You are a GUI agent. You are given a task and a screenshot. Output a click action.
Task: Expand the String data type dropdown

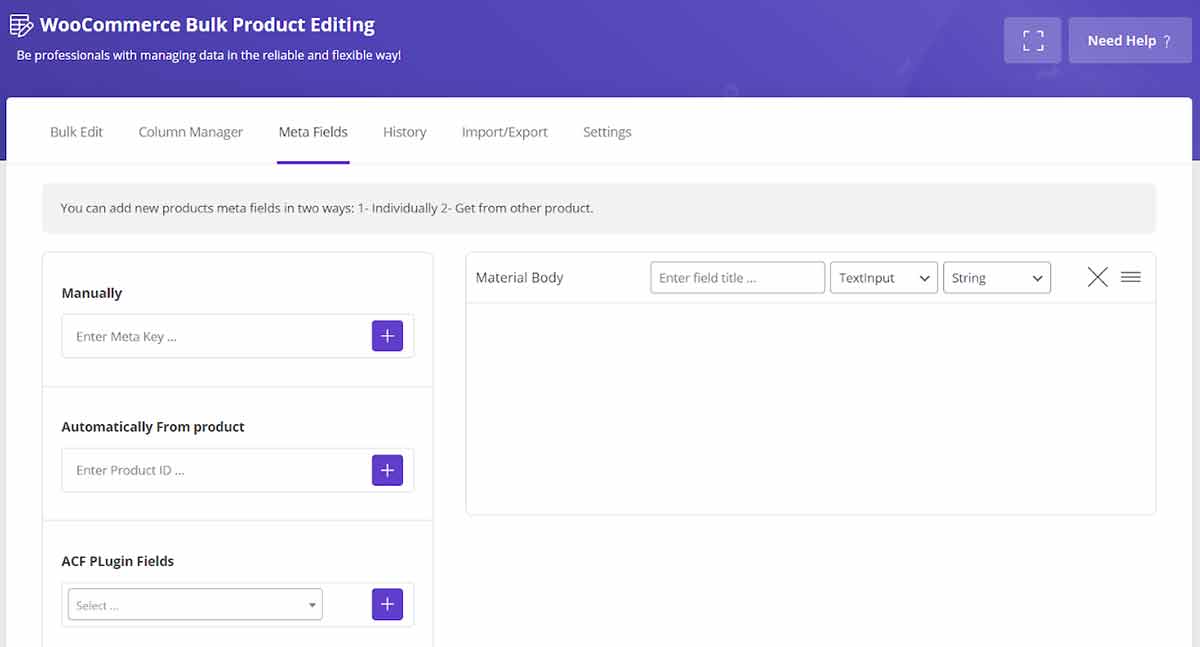point(996,278)
